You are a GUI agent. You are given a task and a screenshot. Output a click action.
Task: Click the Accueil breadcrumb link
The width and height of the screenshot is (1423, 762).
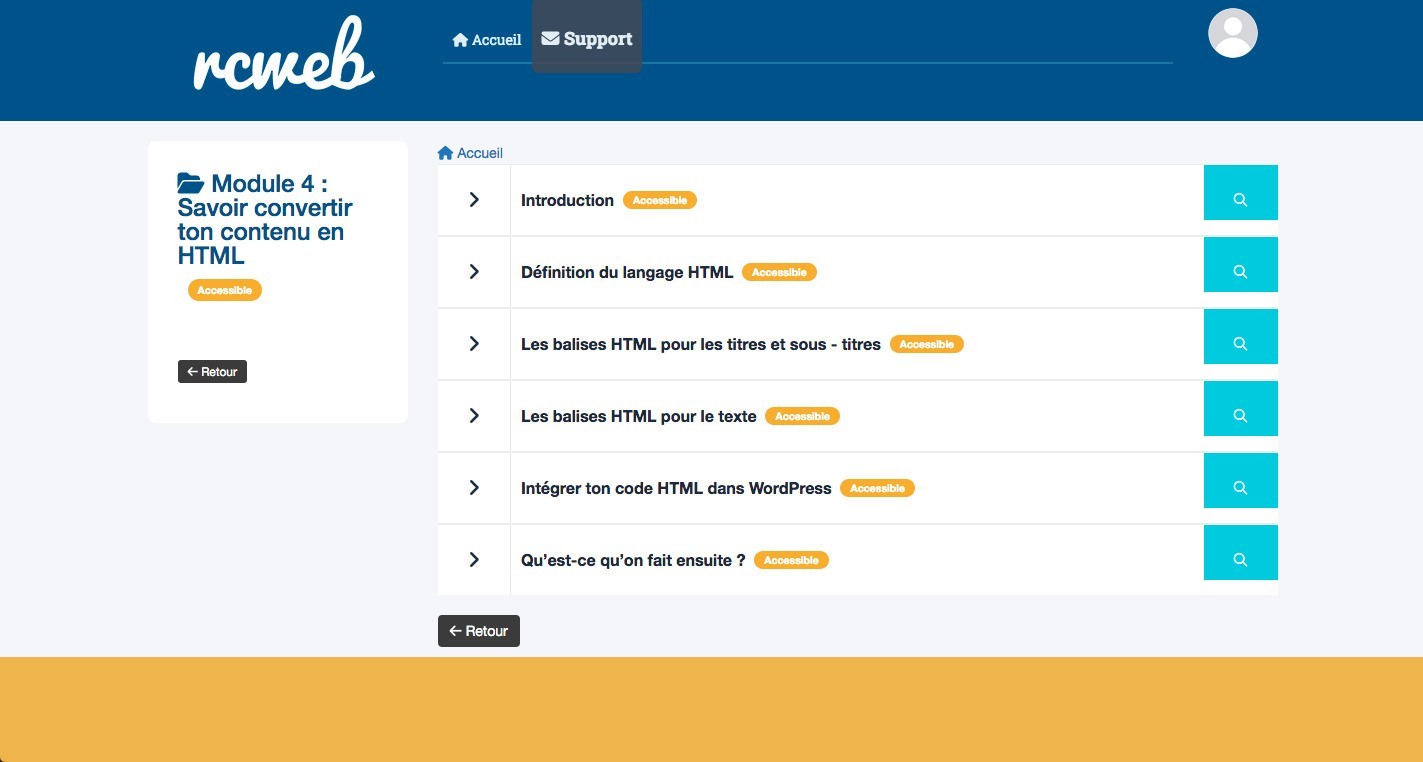click(471, 153)
